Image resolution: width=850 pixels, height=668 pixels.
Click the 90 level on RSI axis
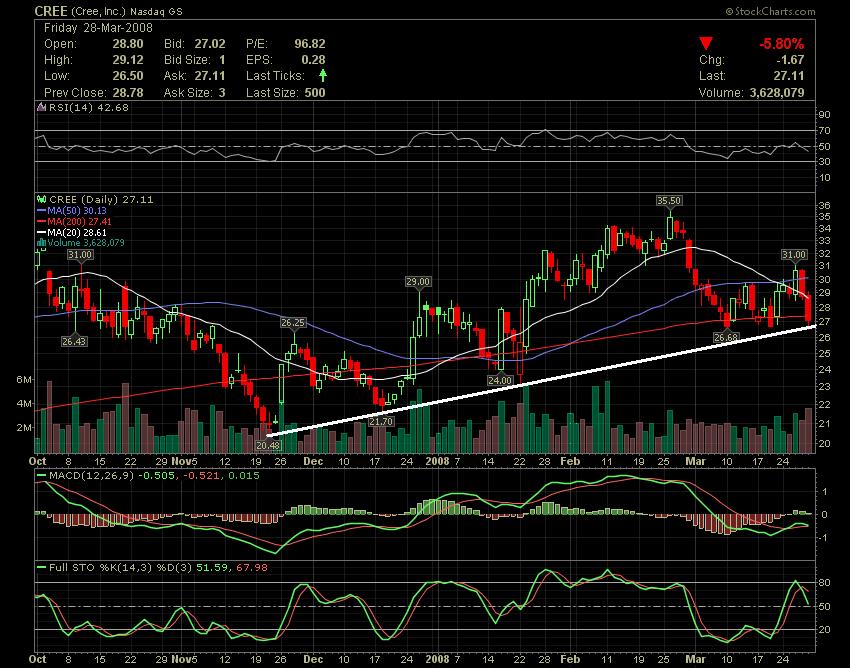click(x=825, y=114)
